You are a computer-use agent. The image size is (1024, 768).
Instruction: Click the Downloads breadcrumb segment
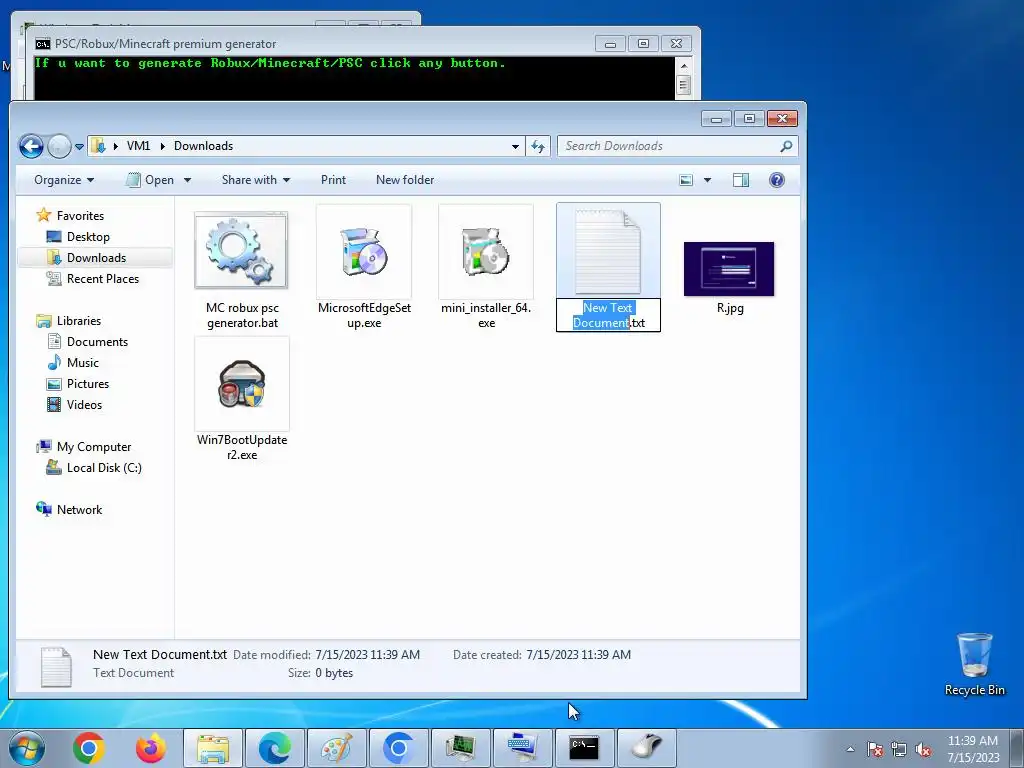tap(203, 146)
